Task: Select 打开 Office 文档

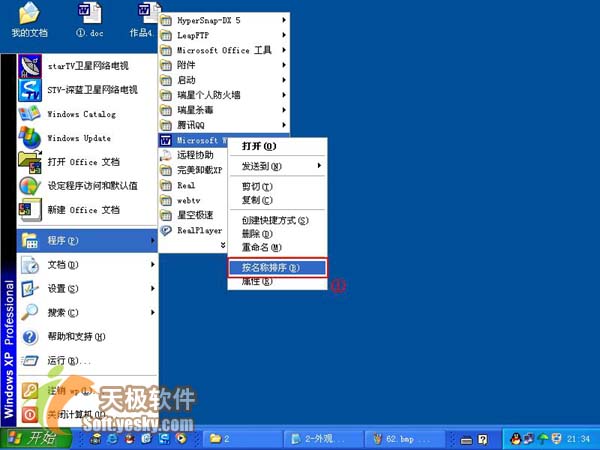Action: tap(87, 162)
